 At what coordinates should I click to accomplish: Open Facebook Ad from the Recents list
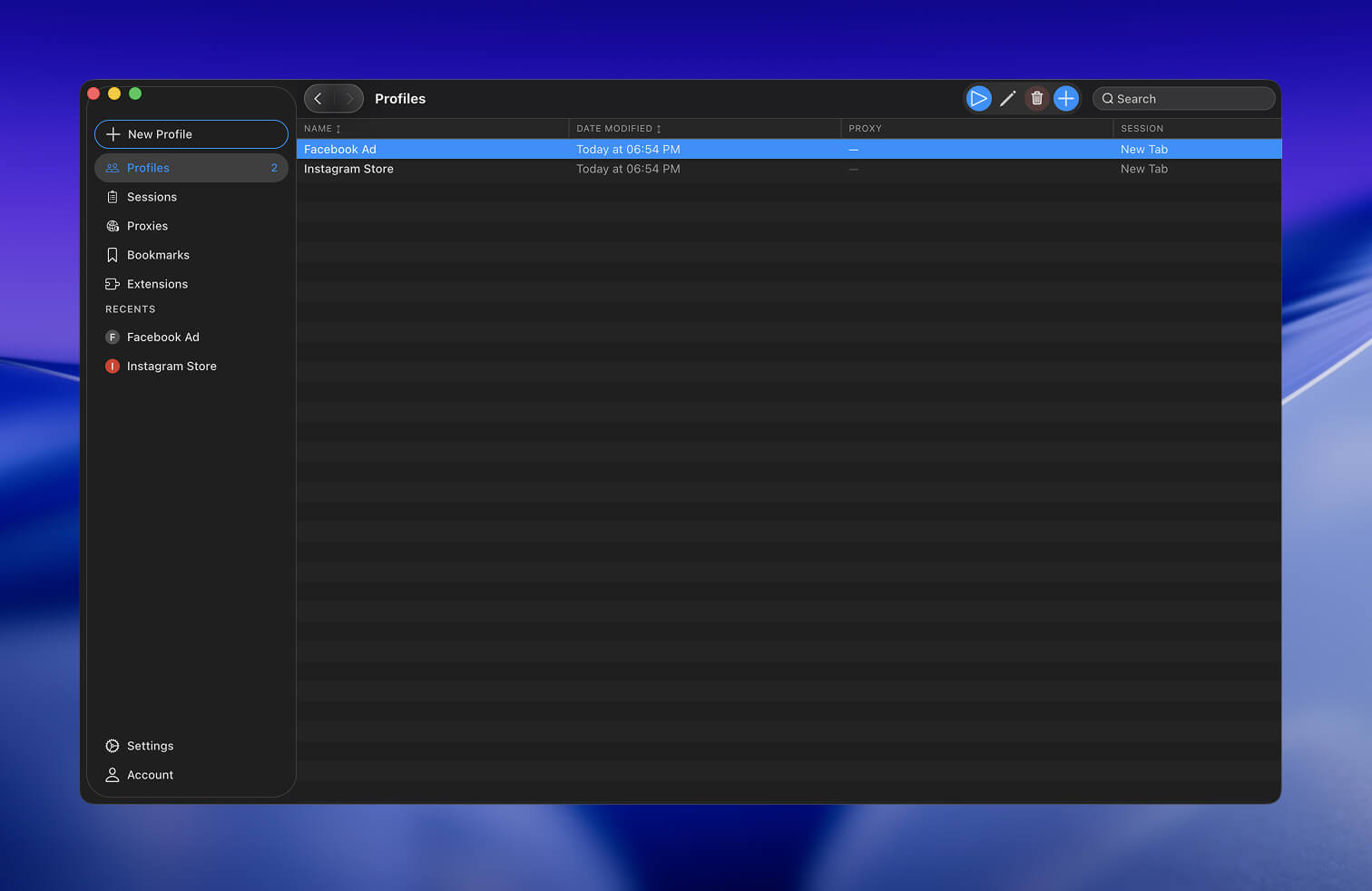[163, 337]
